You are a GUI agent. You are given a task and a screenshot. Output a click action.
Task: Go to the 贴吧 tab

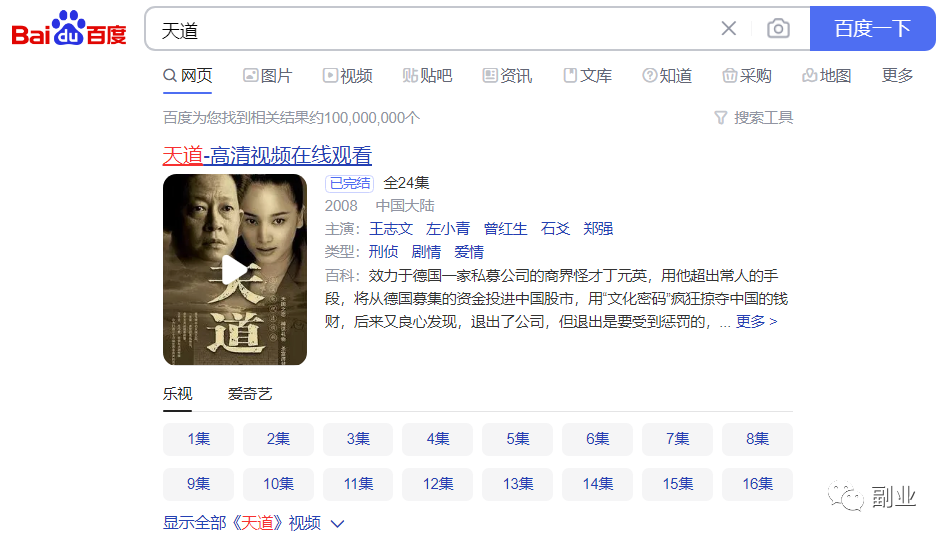coord(427,75)
